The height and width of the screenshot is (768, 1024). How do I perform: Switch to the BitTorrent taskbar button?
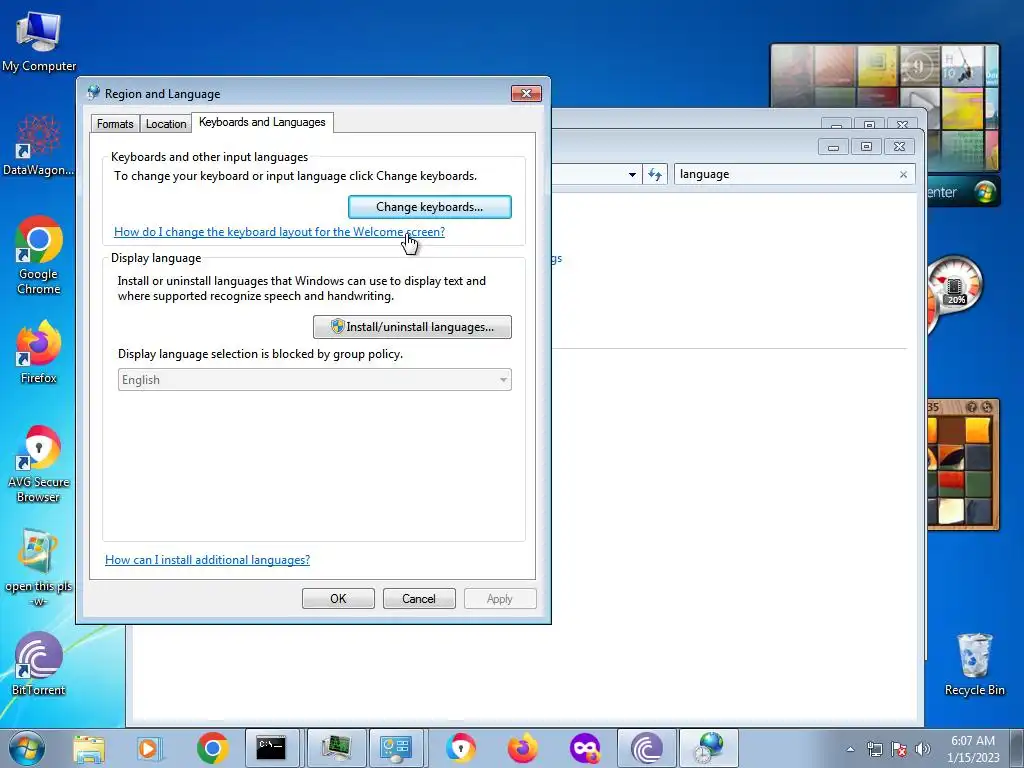(x=647, y=748)
